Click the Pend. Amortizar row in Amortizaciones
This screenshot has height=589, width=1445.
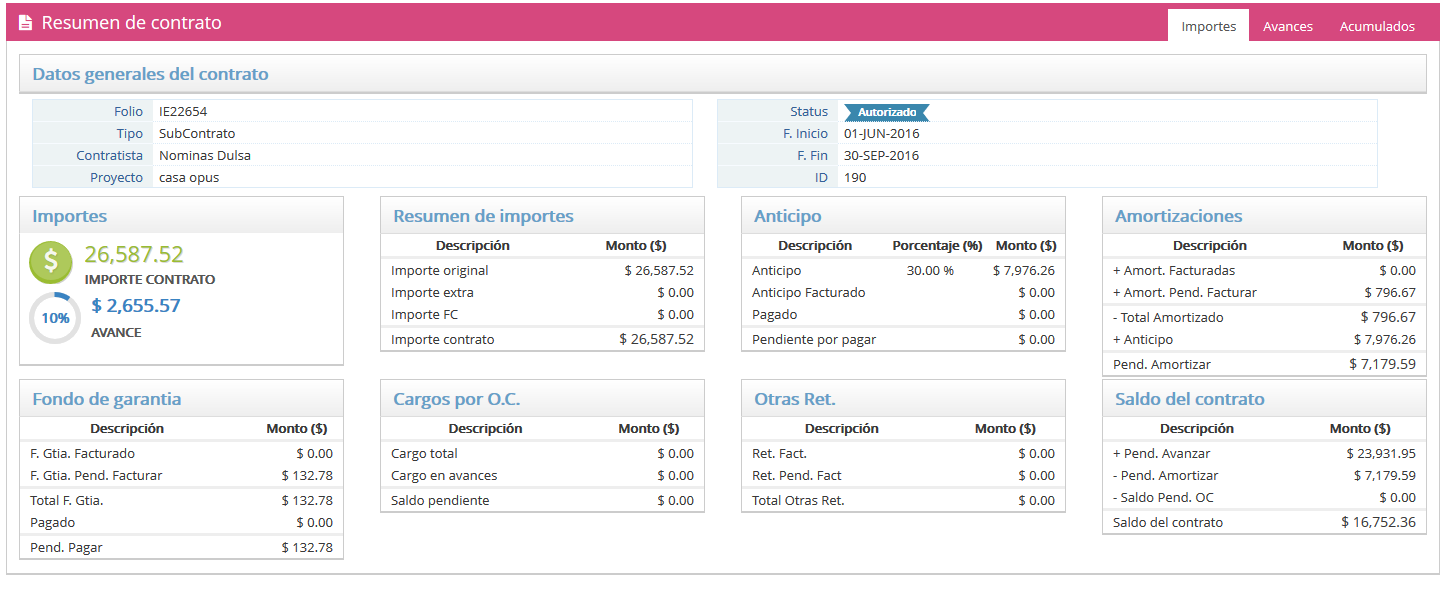tap(1264, 364)
